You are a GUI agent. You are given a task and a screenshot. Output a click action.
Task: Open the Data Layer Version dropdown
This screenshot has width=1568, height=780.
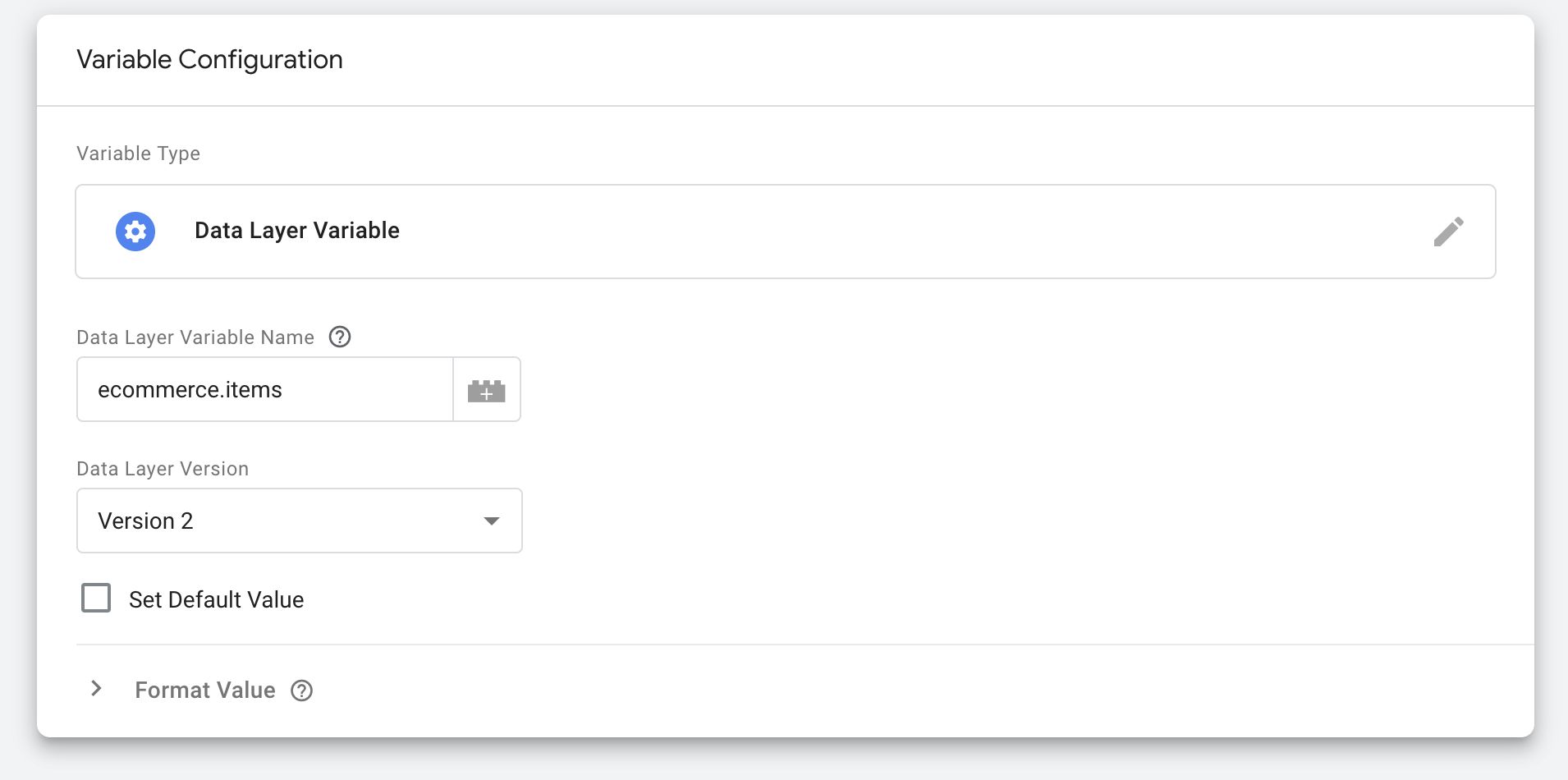(299, 521)
